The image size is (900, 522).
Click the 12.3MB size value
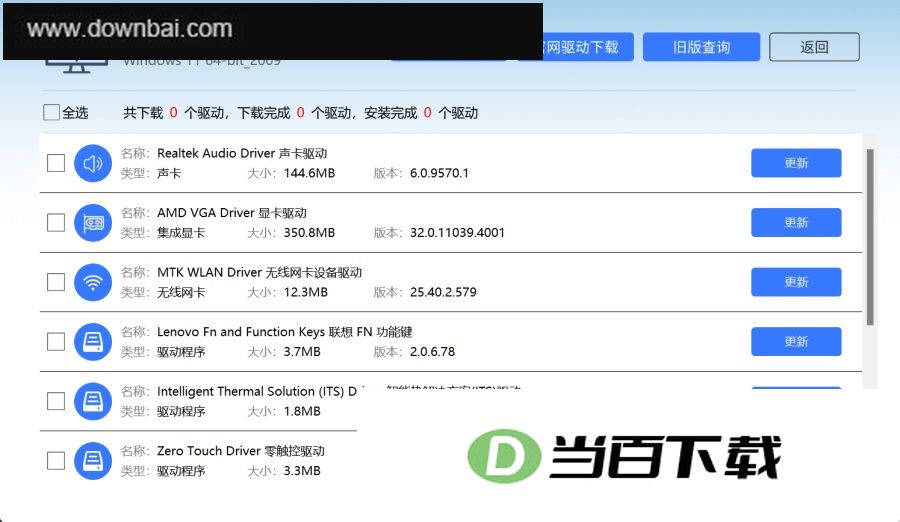click(x=306, y=292)
